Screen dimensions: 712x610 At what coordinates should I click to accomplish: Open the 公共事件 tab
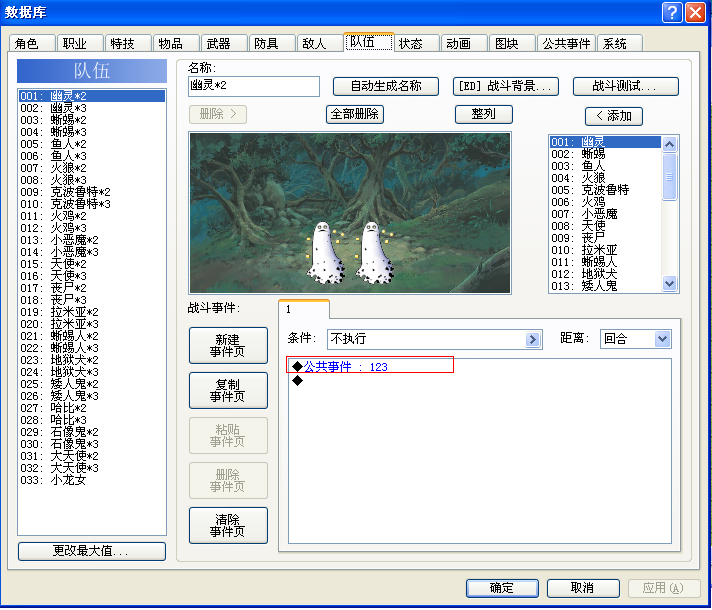pos(566,43)
